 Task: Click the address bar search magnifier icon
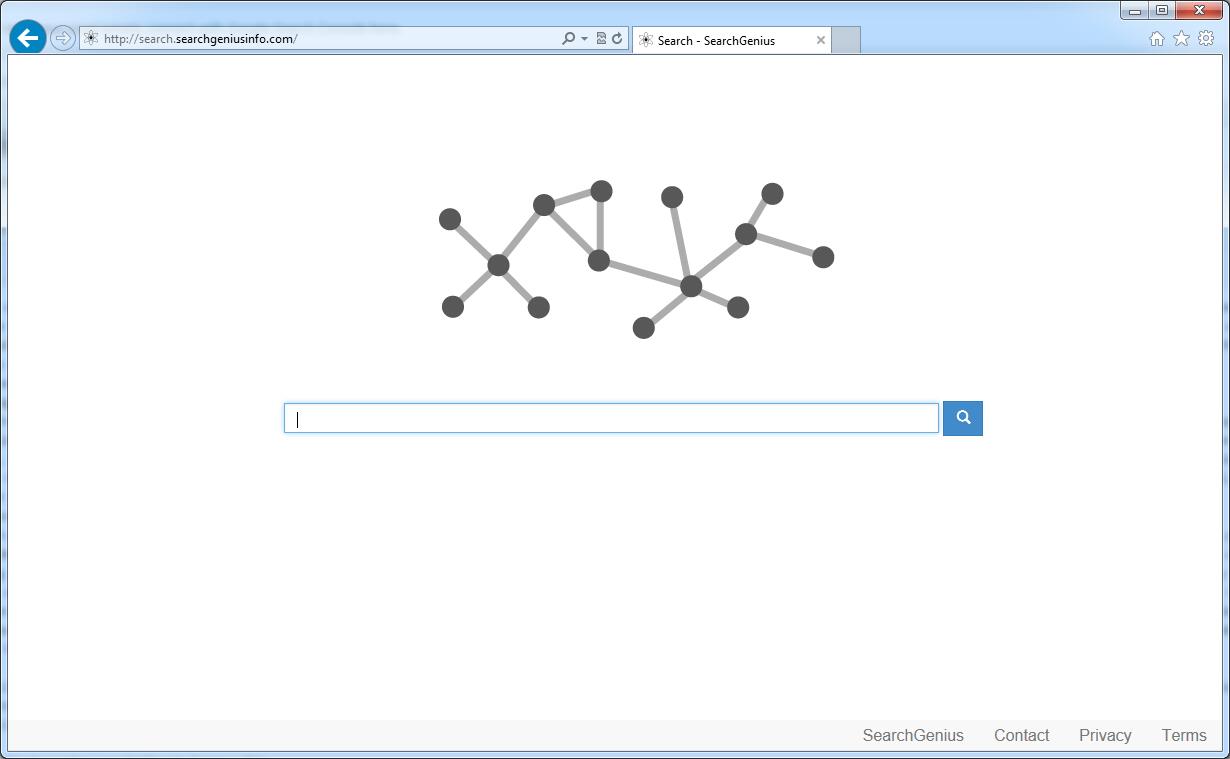tap(568, 39)
